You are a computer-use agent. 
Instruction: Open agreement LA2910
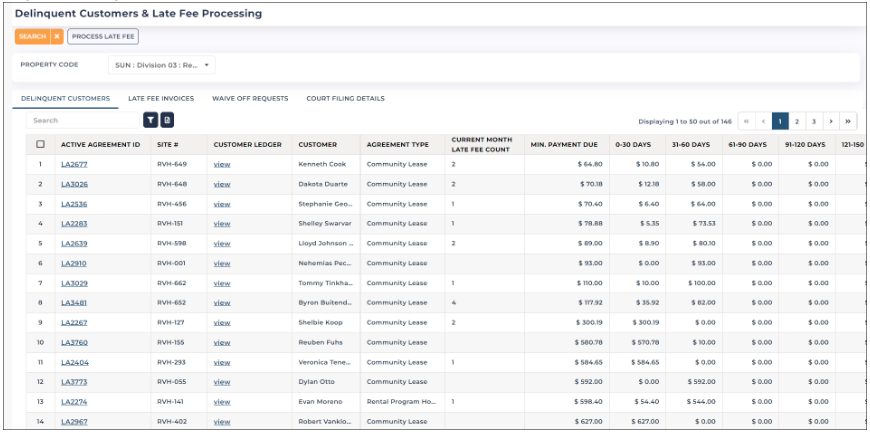[74, 264]
